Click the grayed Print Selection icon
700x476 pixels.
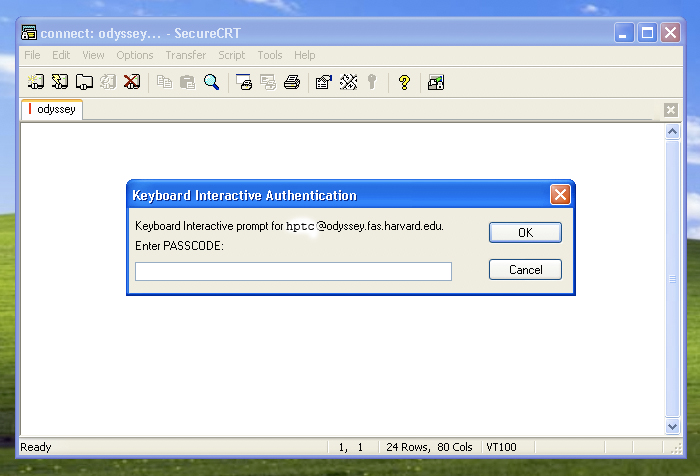tap(268, 82)
